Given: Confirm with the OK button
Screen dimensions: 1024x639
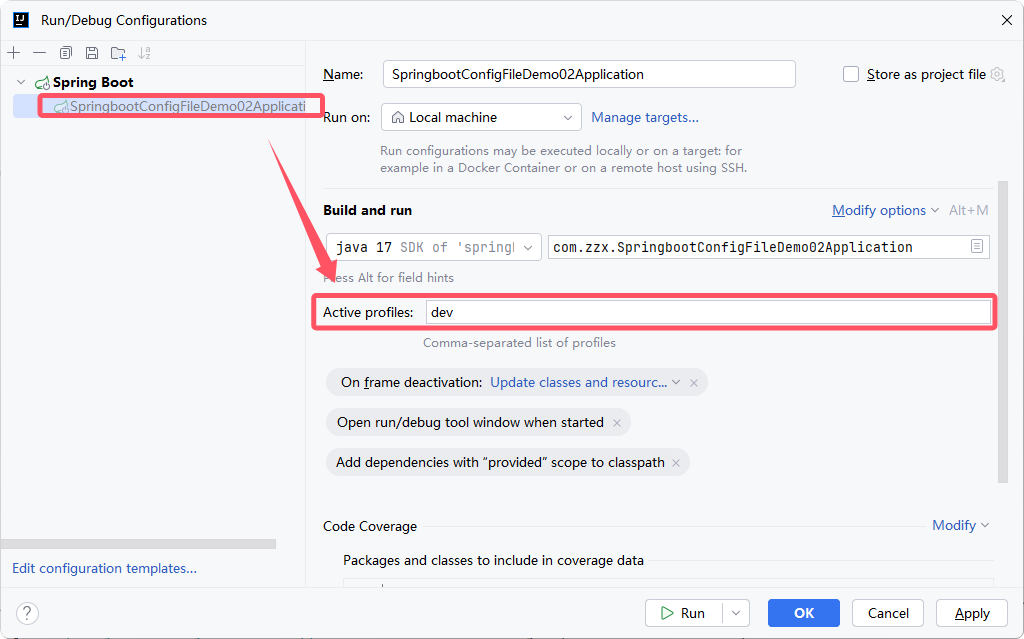Looking at the screenshot, I should pyautogui.click(x=804, y=613).
